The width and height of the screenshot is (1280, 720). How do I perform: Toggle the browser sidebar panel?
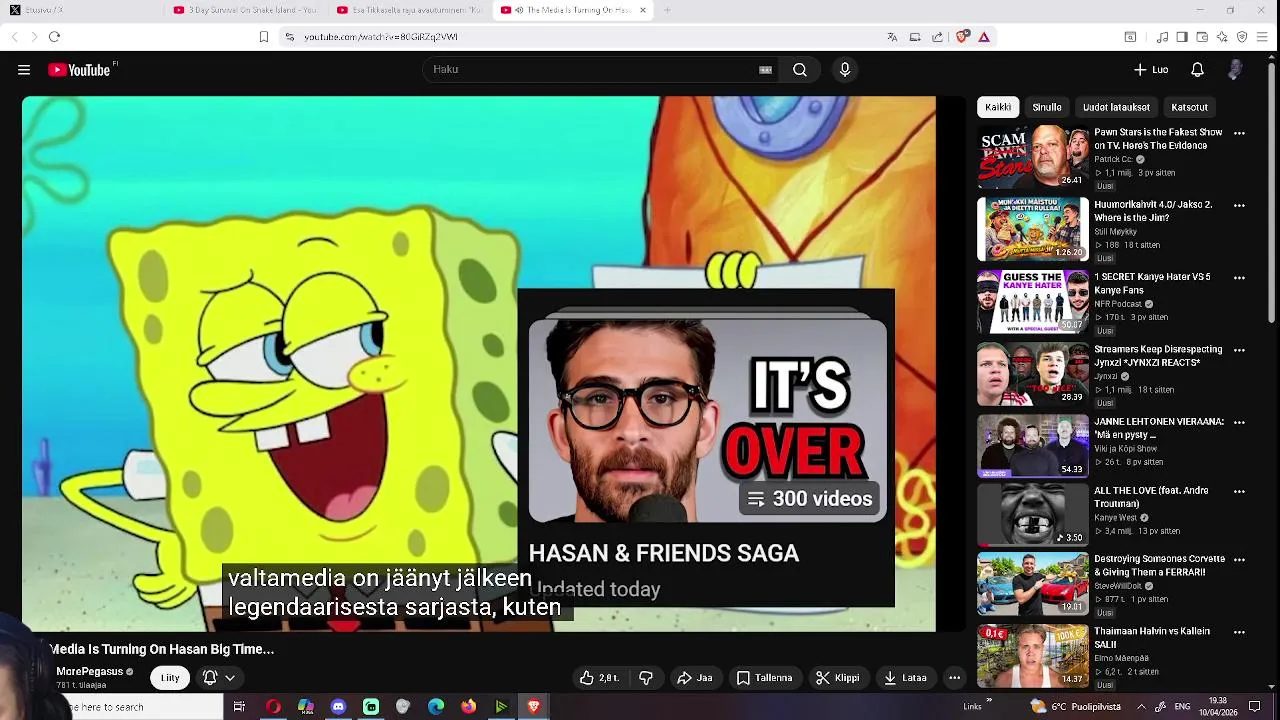point(1182,37)
